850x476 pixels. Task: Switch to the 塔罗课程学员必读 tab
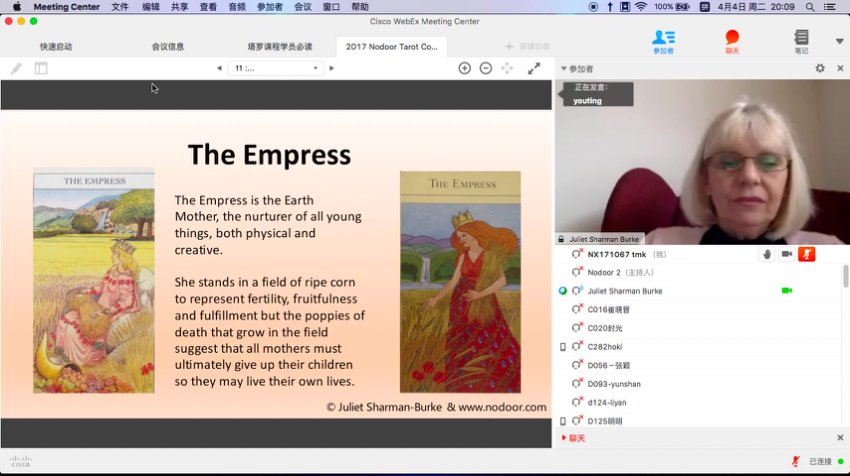(x=280, y=47)
